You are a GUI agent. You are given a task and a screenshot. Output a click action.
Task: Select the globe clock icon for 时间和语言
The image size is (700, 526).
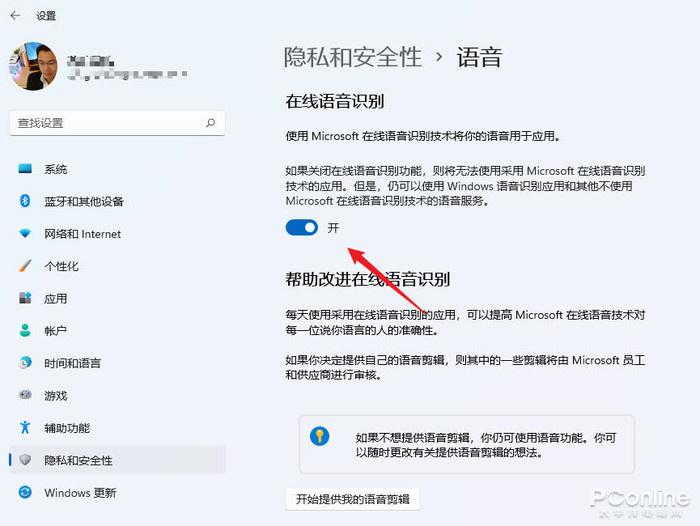(x=25, y=363)
